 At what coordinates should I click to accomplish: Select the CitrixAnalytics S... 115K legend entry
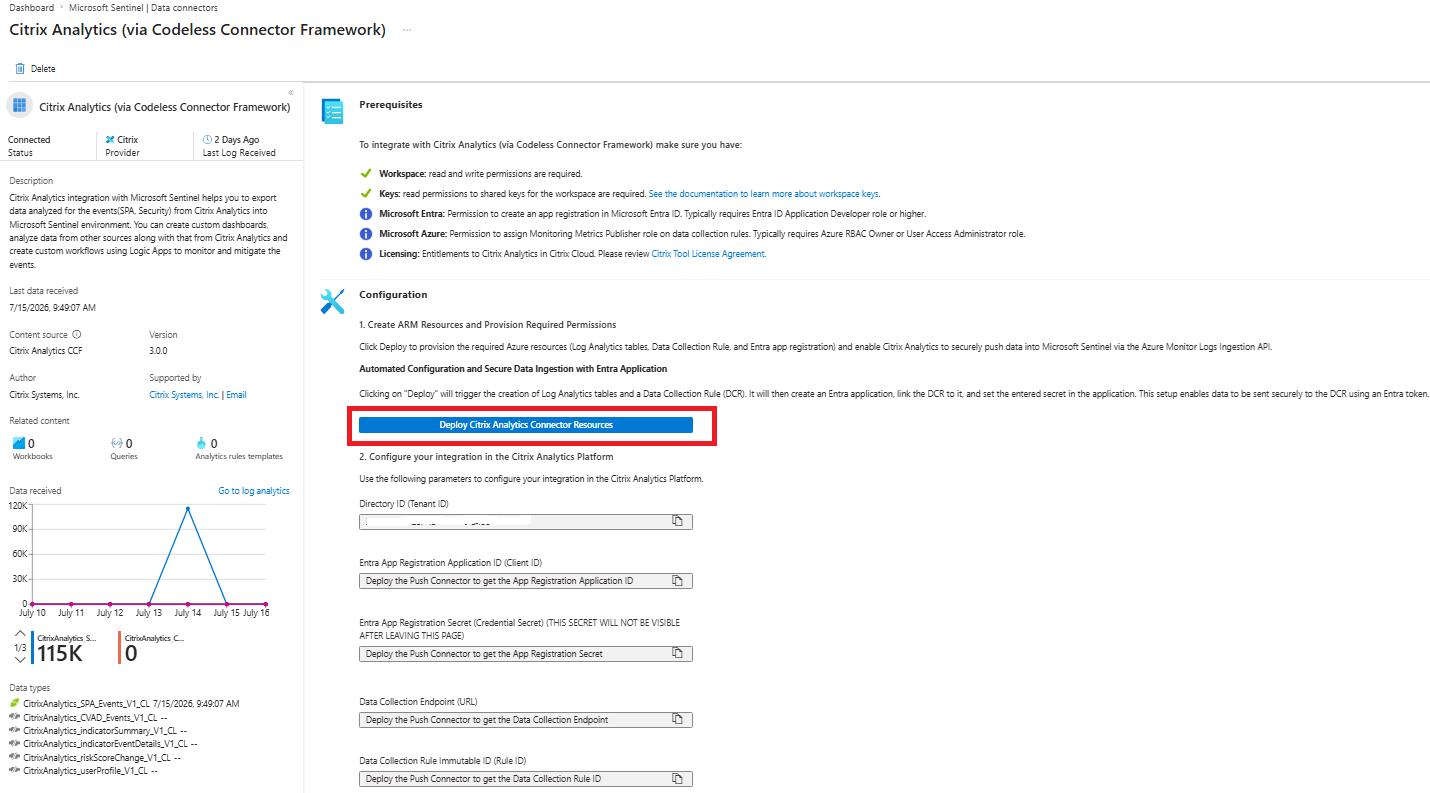tap(66, 648)
